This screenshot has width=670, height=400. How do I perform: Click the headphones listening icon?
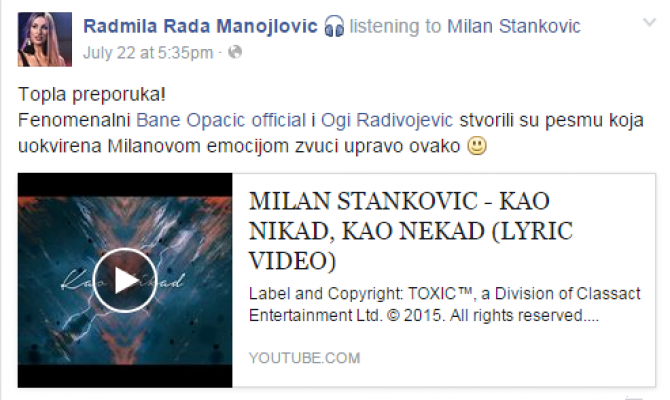click(x=334, y=26)
